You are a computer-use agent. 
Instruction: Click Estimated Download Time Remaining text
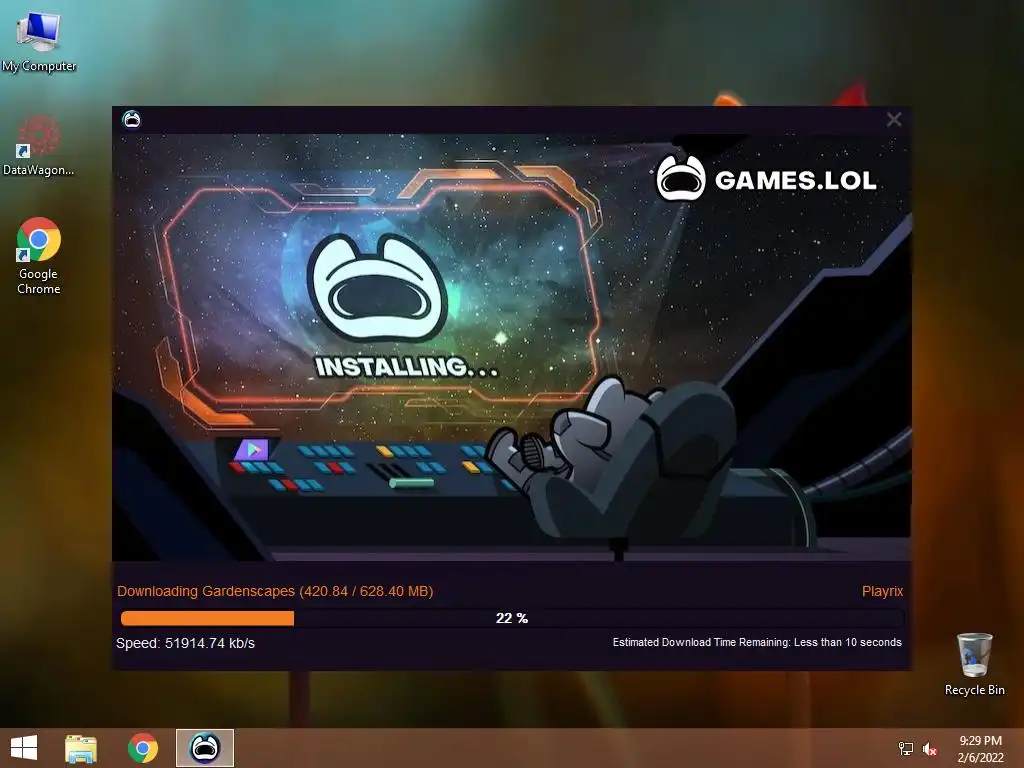pos(757,643)
